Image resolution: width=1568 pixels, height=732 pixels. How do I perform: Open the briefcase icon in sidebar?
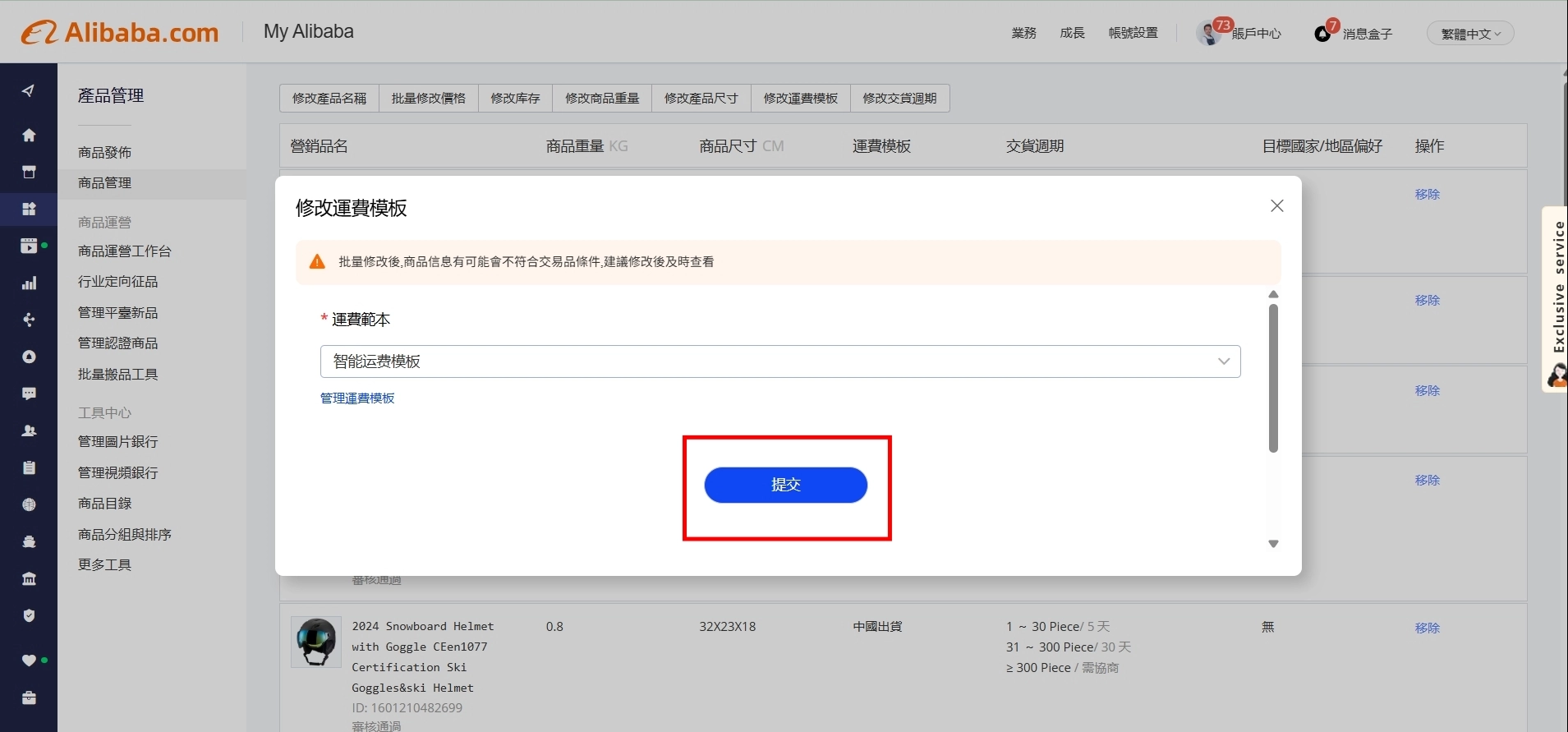tap(29, 697)
